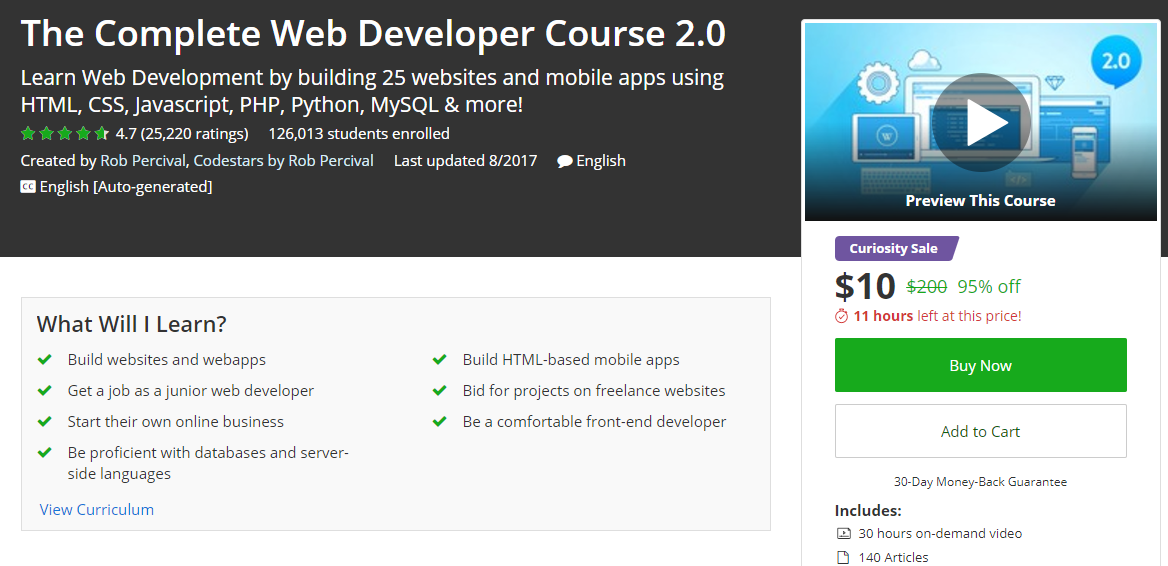Screen dimensions: 1168x566
Task: Click the 140 Articles text
Action: [893, 557]
